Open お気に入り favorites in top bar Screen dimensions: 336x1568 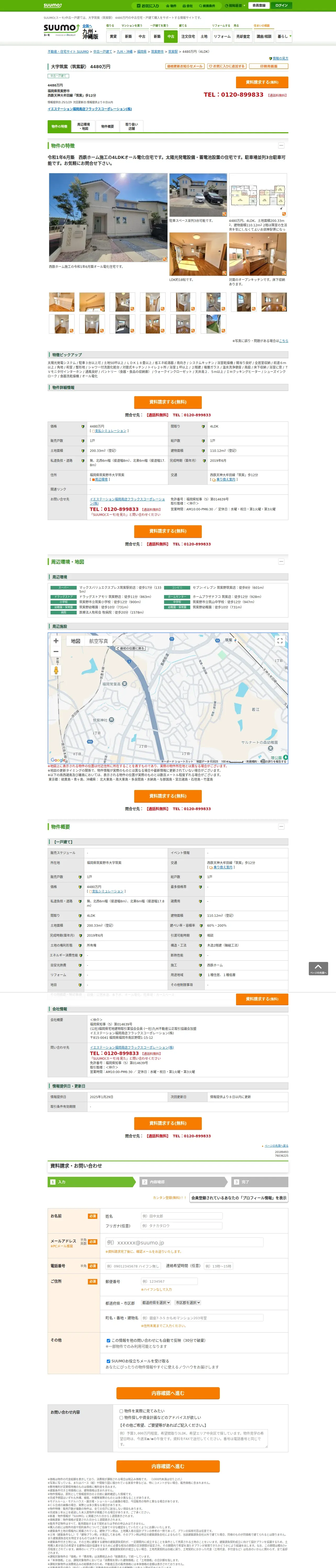(148, 5)
